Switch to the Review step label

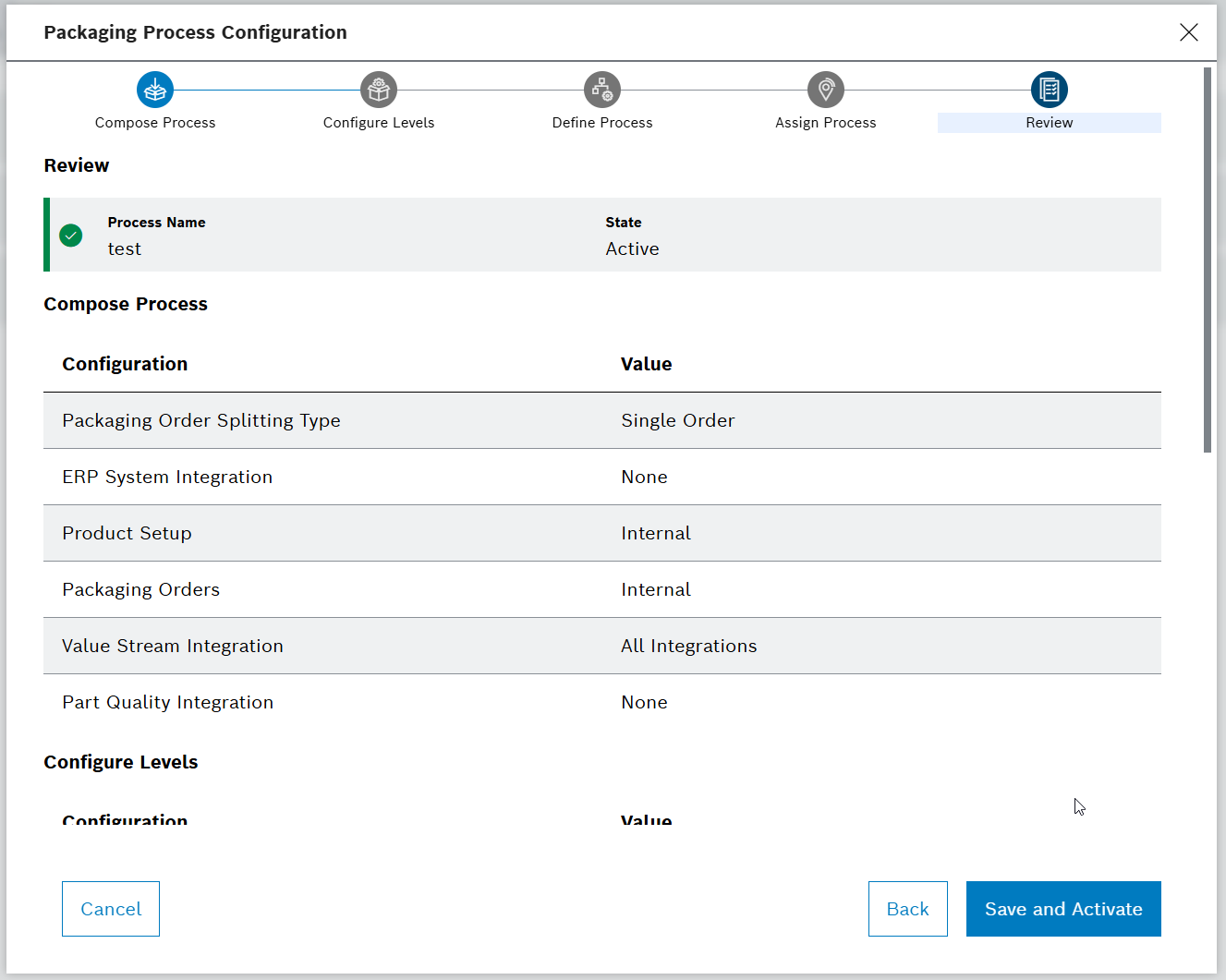(x=1050, y=123)
